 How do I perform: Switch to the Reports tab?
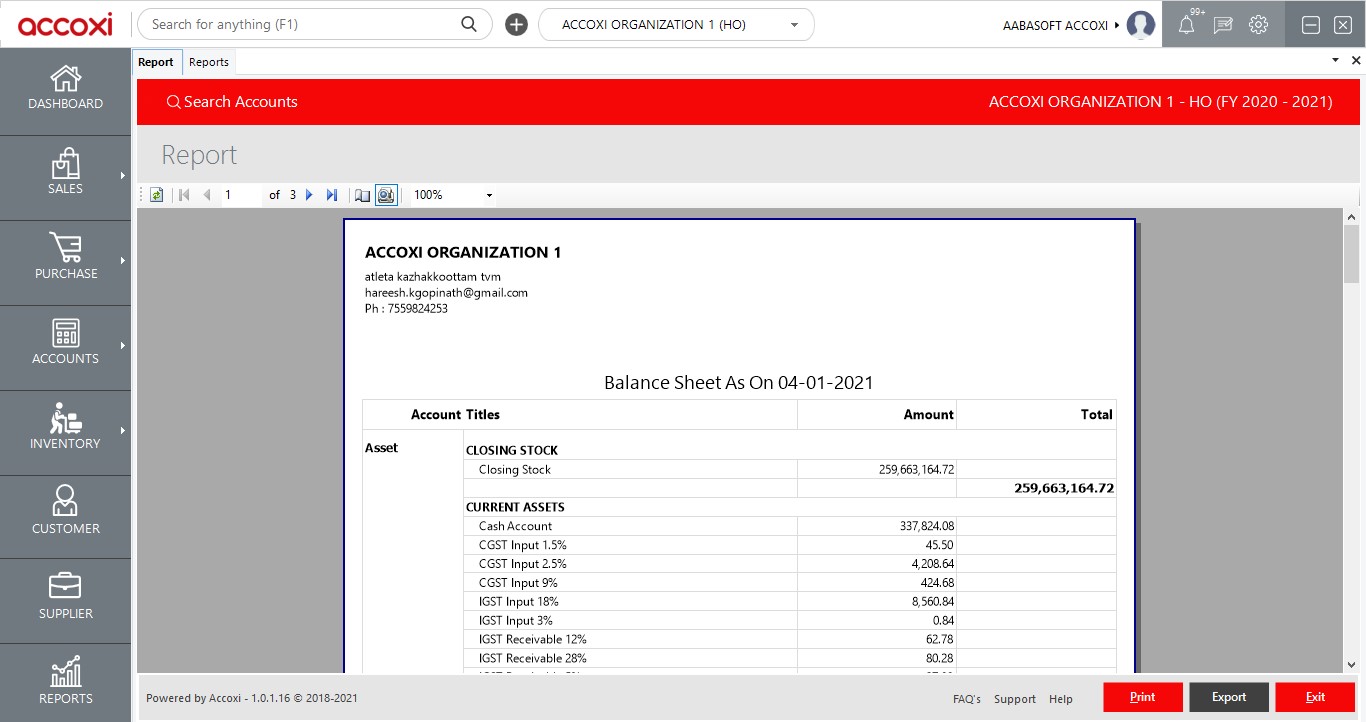(x=209, y=61)
